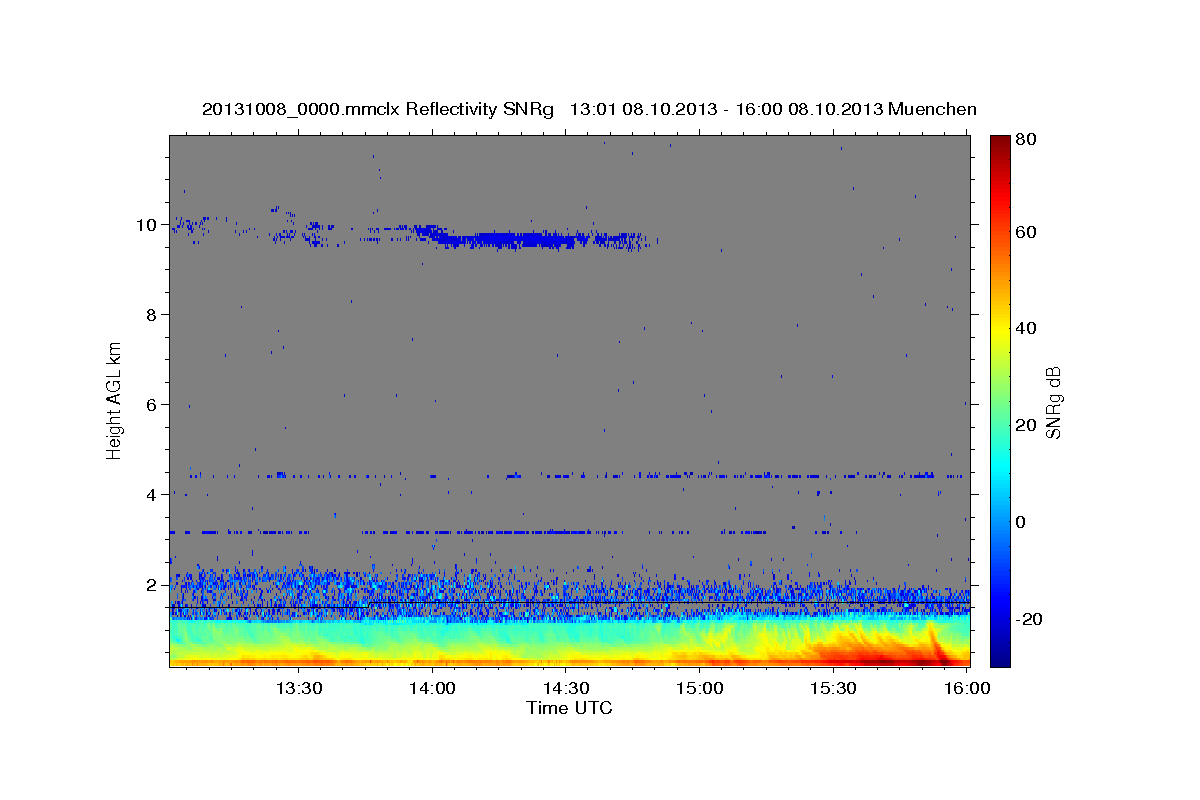Screen dimensions: 1200x800
Task: Click the colorbar value 60
Action: [1025, 232]
